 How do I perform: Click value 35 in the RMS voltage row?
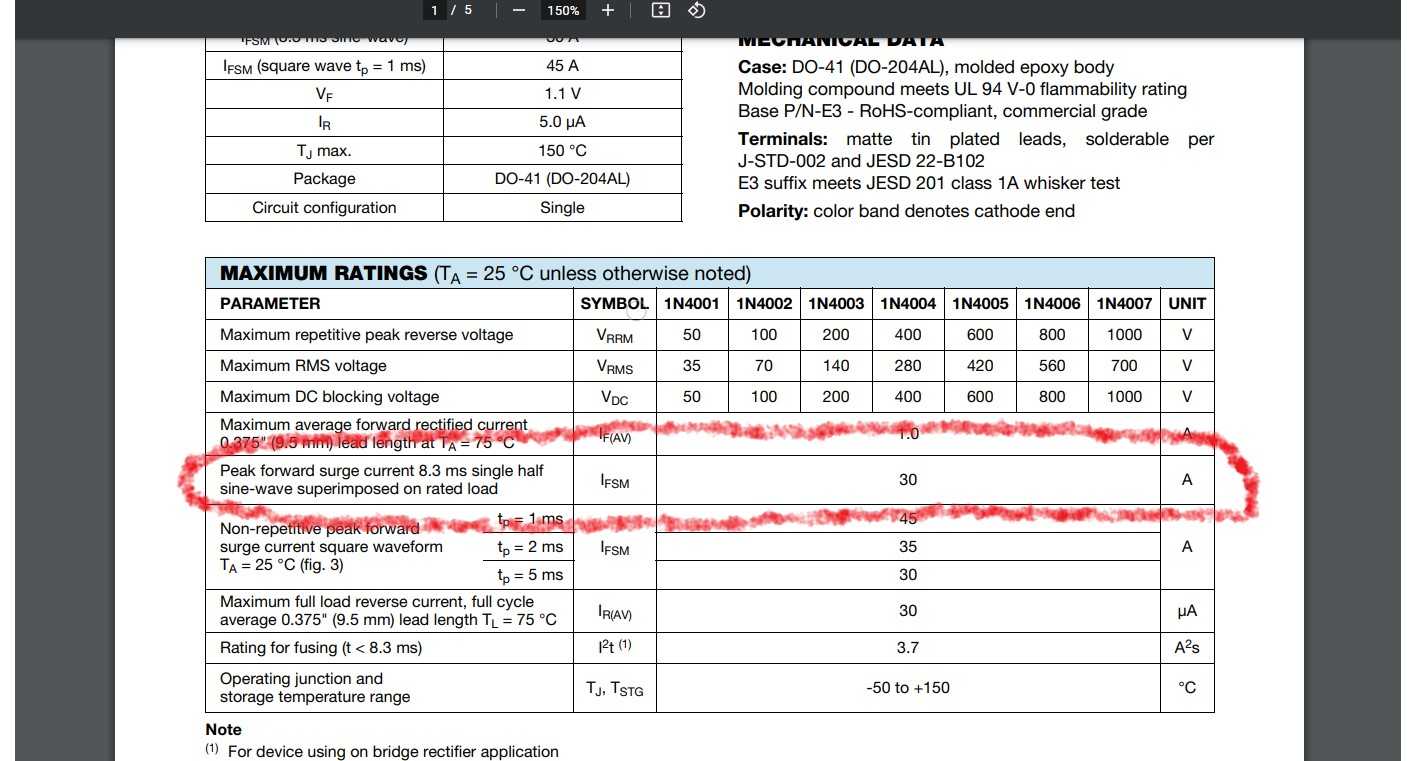point(692,366)
